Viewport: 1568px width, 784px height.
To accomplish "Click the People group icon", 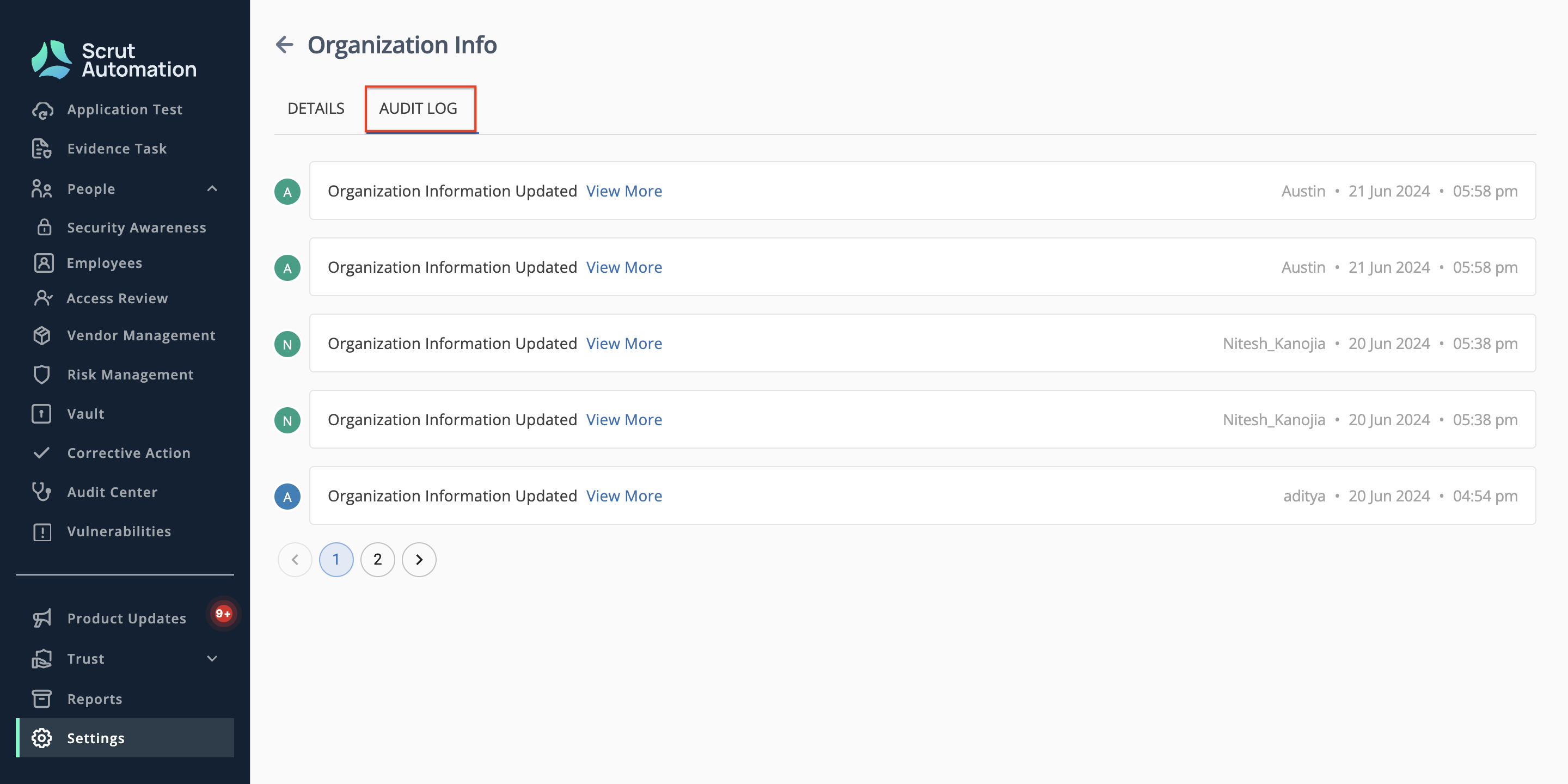I will click(42, 189).
